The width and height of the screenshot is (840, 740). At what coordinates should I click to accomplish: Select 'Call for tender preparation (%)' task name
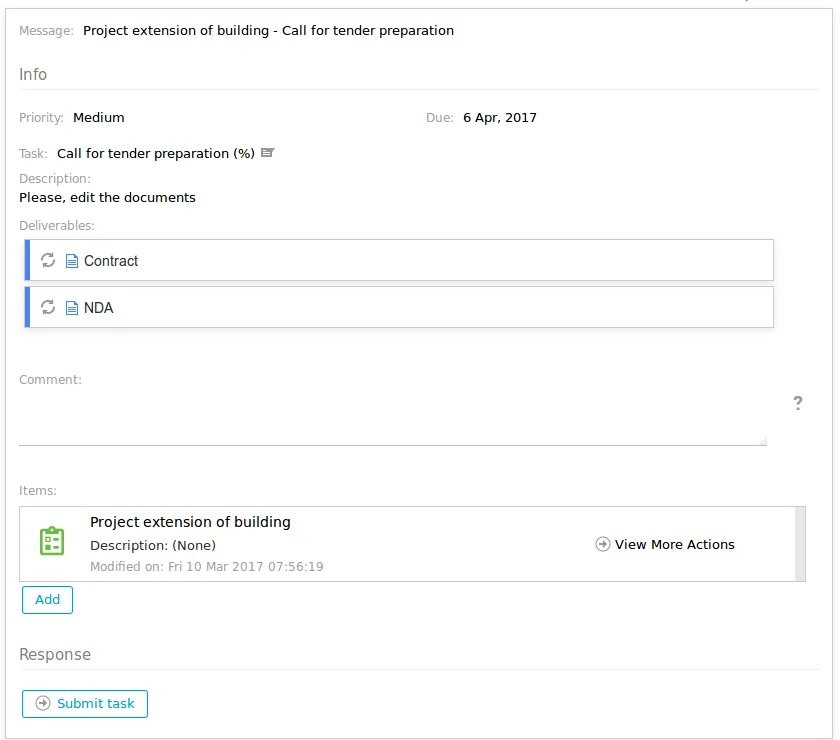tap(156, 153)
